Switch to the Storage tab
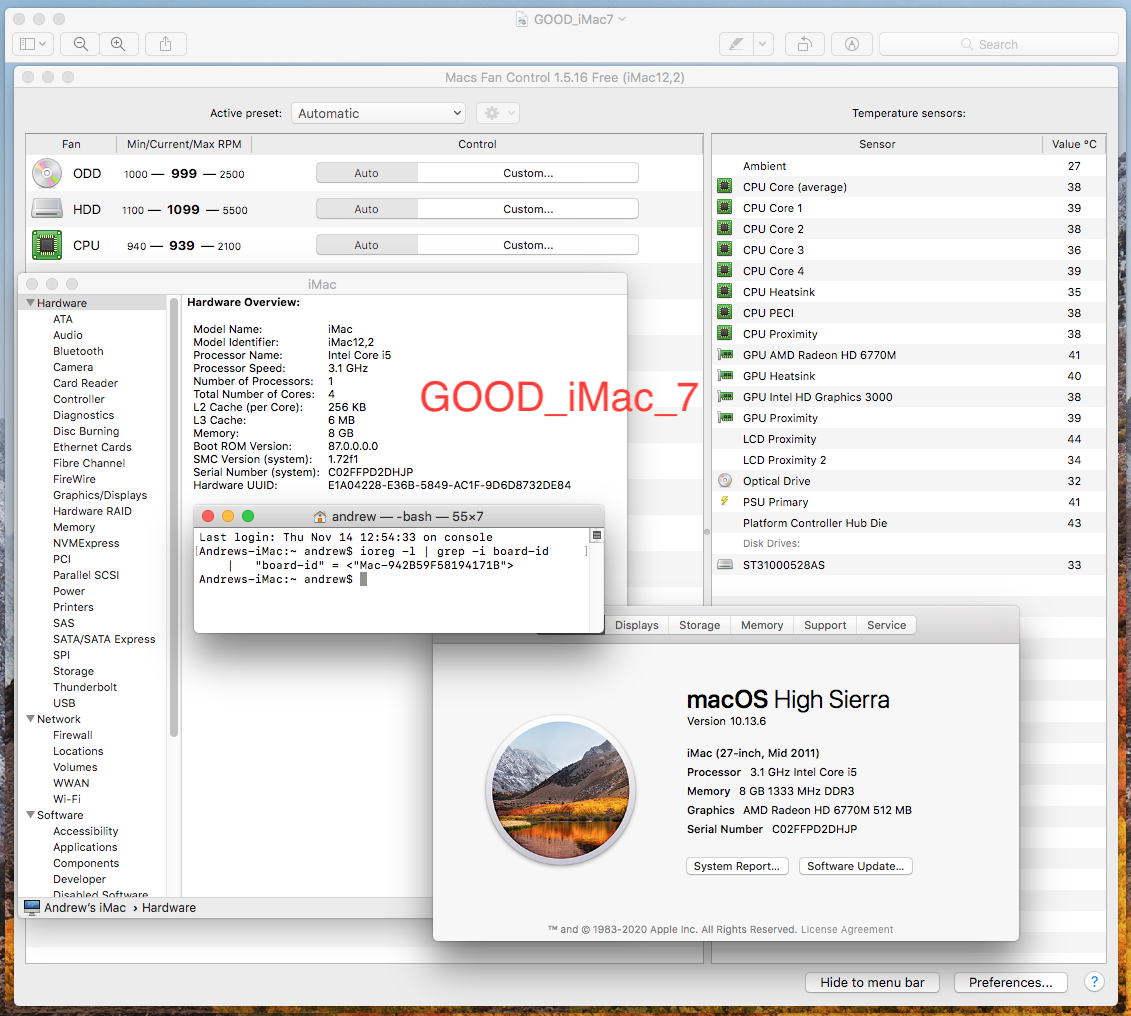The image size is (1131, 1016). pos(700,625)
